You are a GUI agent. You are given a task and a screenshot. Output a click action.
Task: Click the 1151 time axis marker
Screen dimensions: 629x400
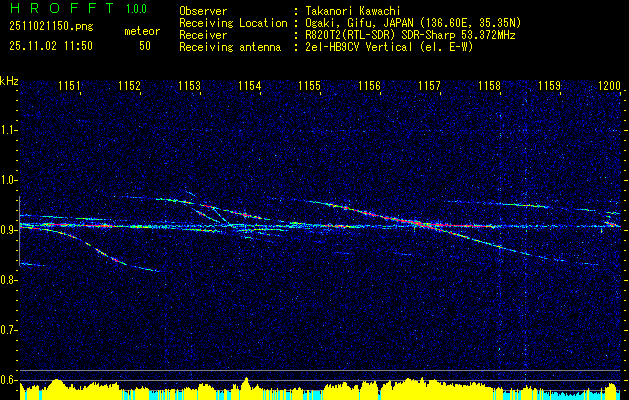69,85
